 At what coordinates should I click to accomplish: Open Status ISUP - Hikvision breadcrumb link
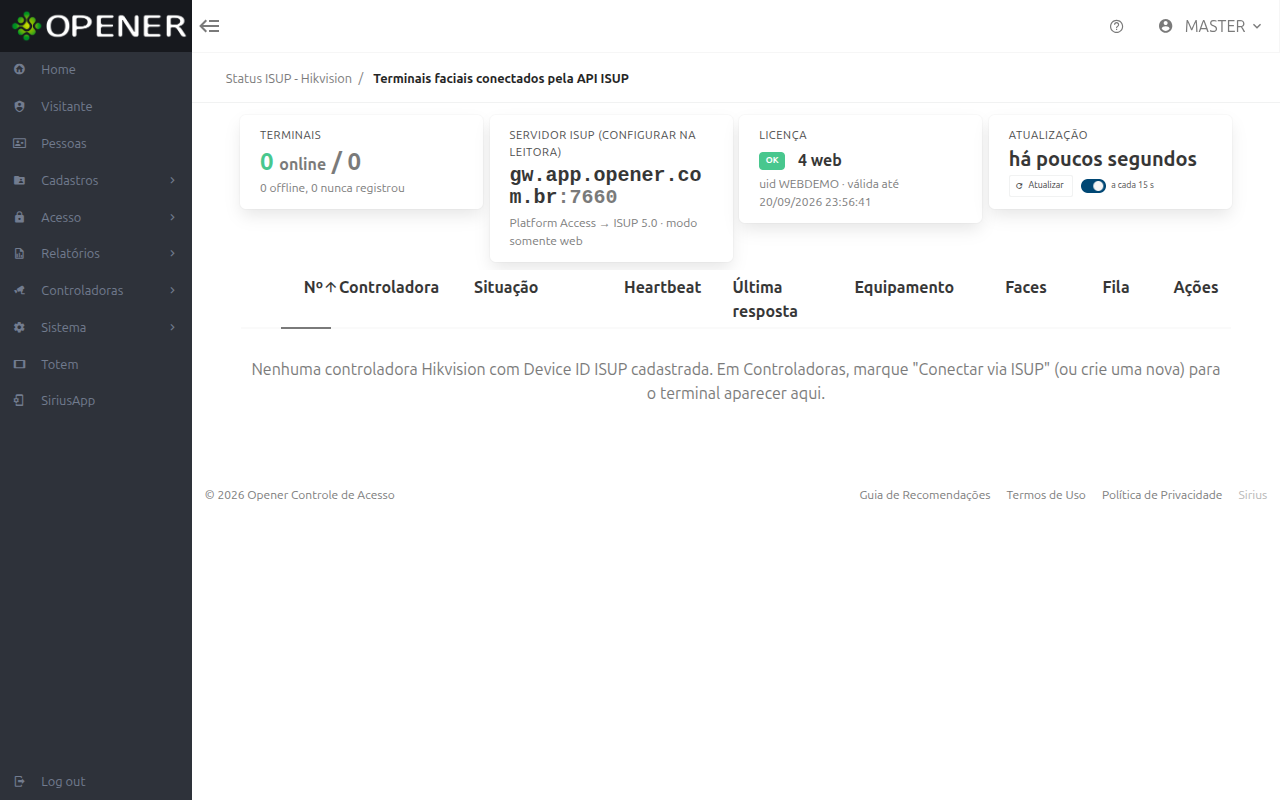[289, 78]
